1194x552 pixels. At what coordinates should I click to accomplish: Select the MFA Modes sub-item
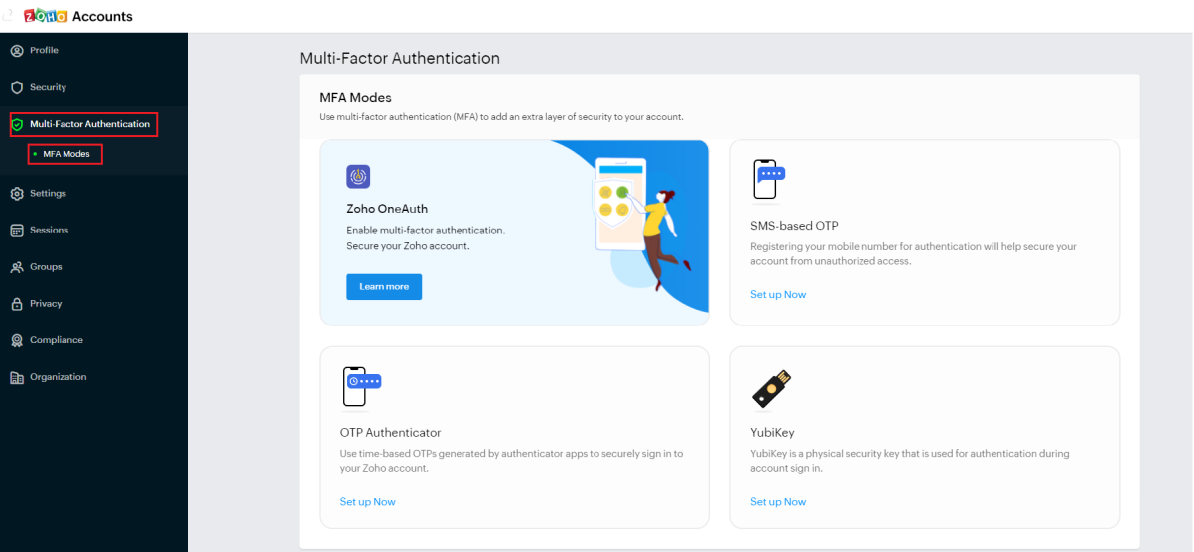click(x=66, y=155)
